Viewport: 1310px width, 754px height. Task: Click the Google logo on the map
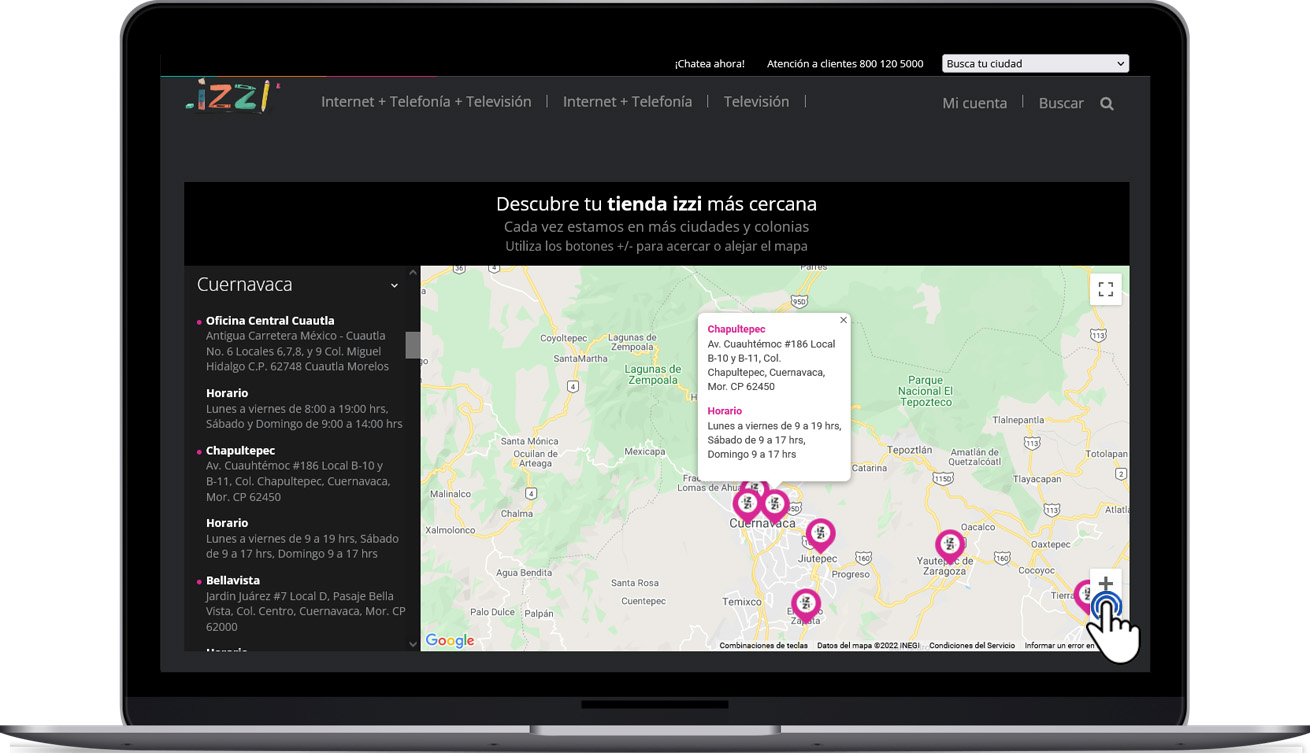[450, 641]
